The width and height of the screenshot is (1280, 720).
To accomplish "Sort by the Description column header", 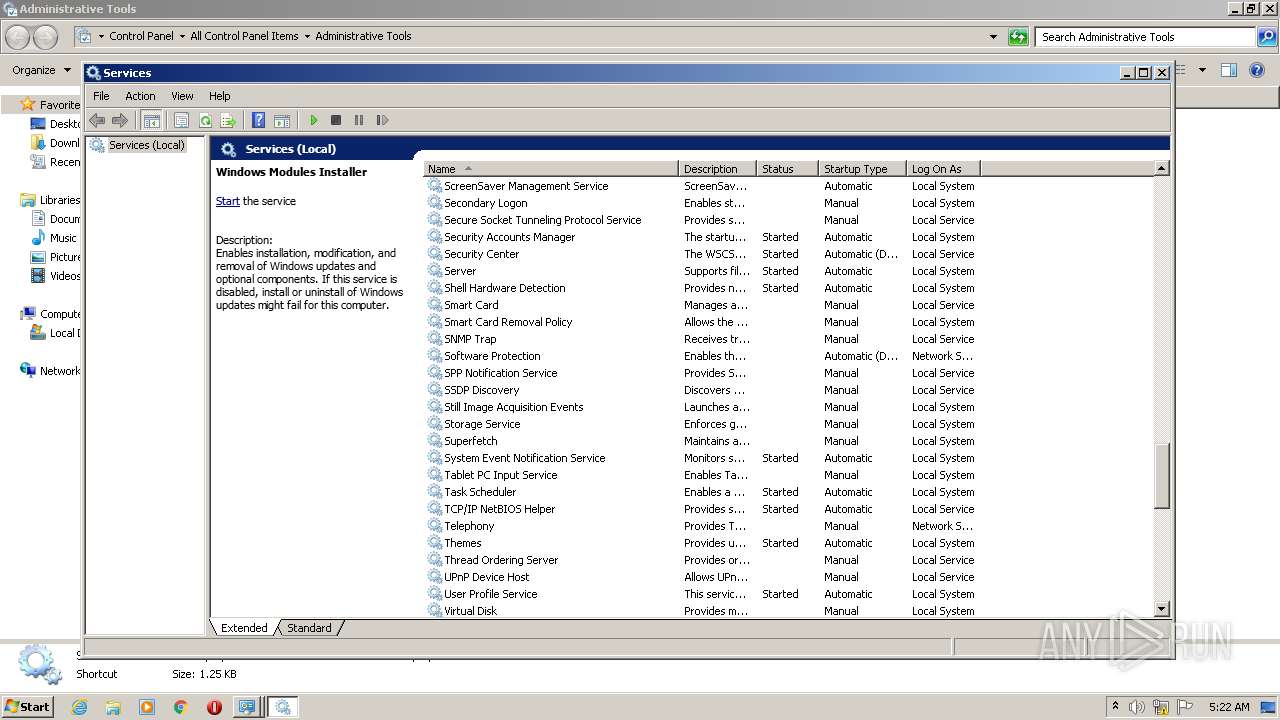I will [x=717, y=169].
